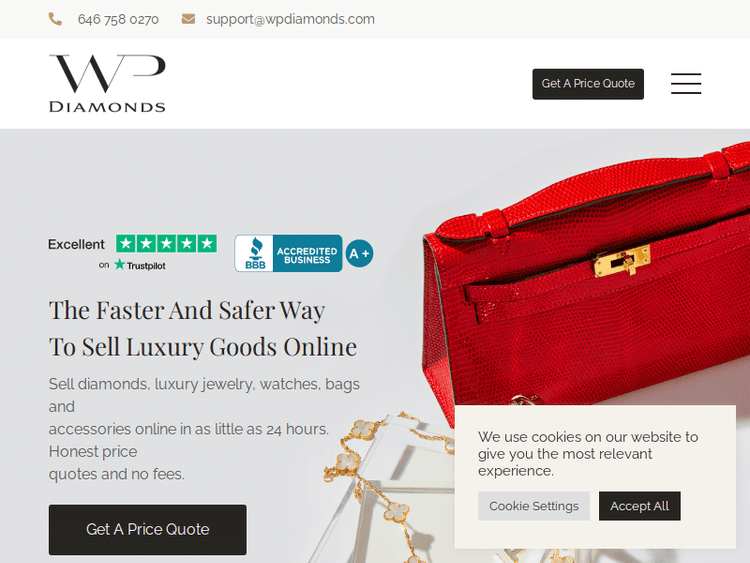This screenshot has width=750, height=563.
Task: Click the Trustpilot star logo
Action: click(x=119, y=265)
